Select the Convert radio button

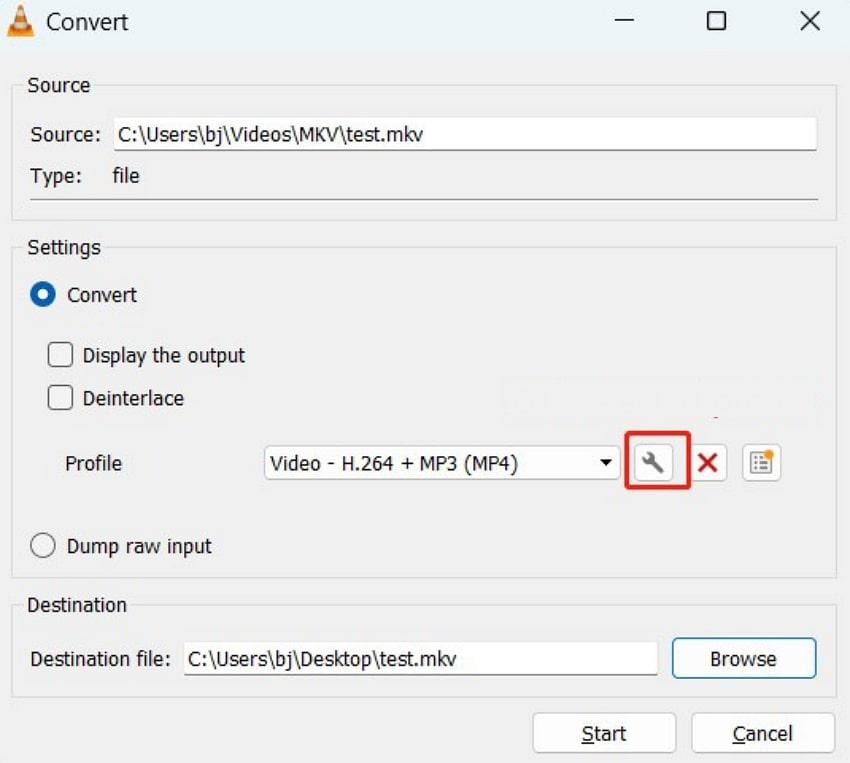[42, 295]
